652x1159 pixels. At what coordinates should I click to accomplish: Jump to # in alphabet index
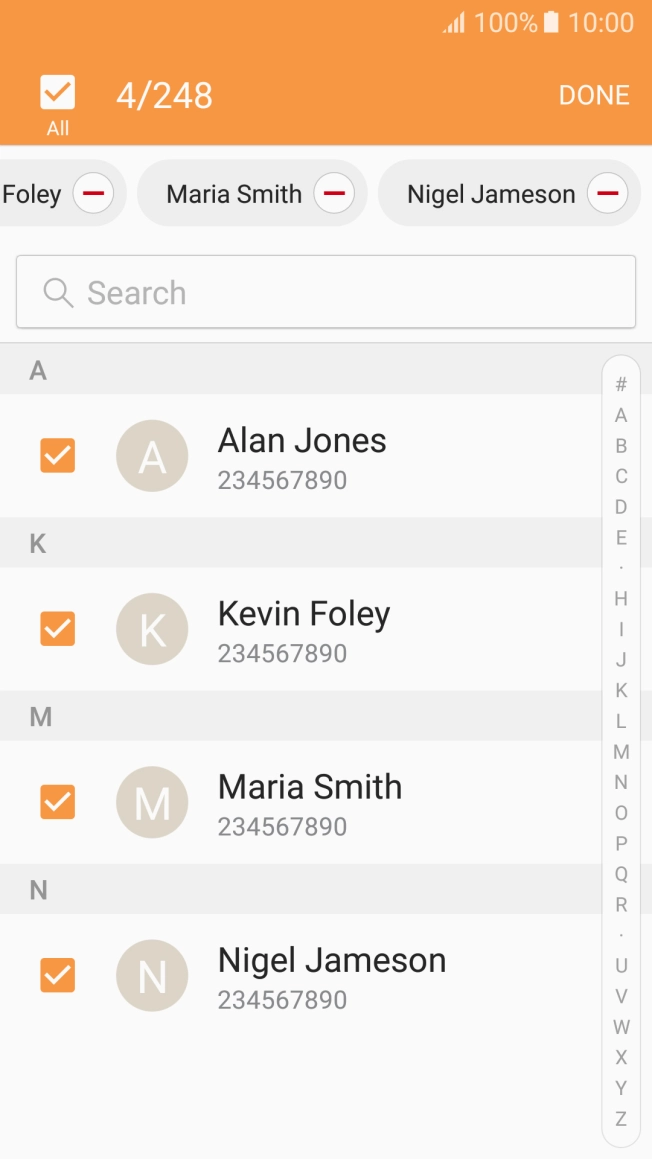621,384
